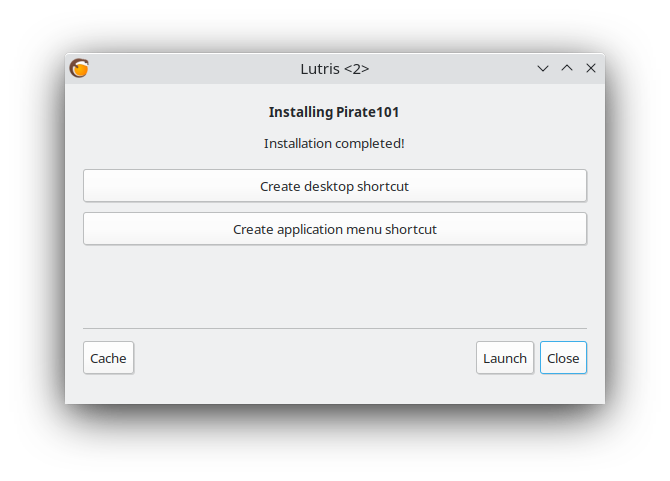This screenshot has width=670, height=481.
Task: Close the window using the title bar X
Action: [x=591, y=68]
